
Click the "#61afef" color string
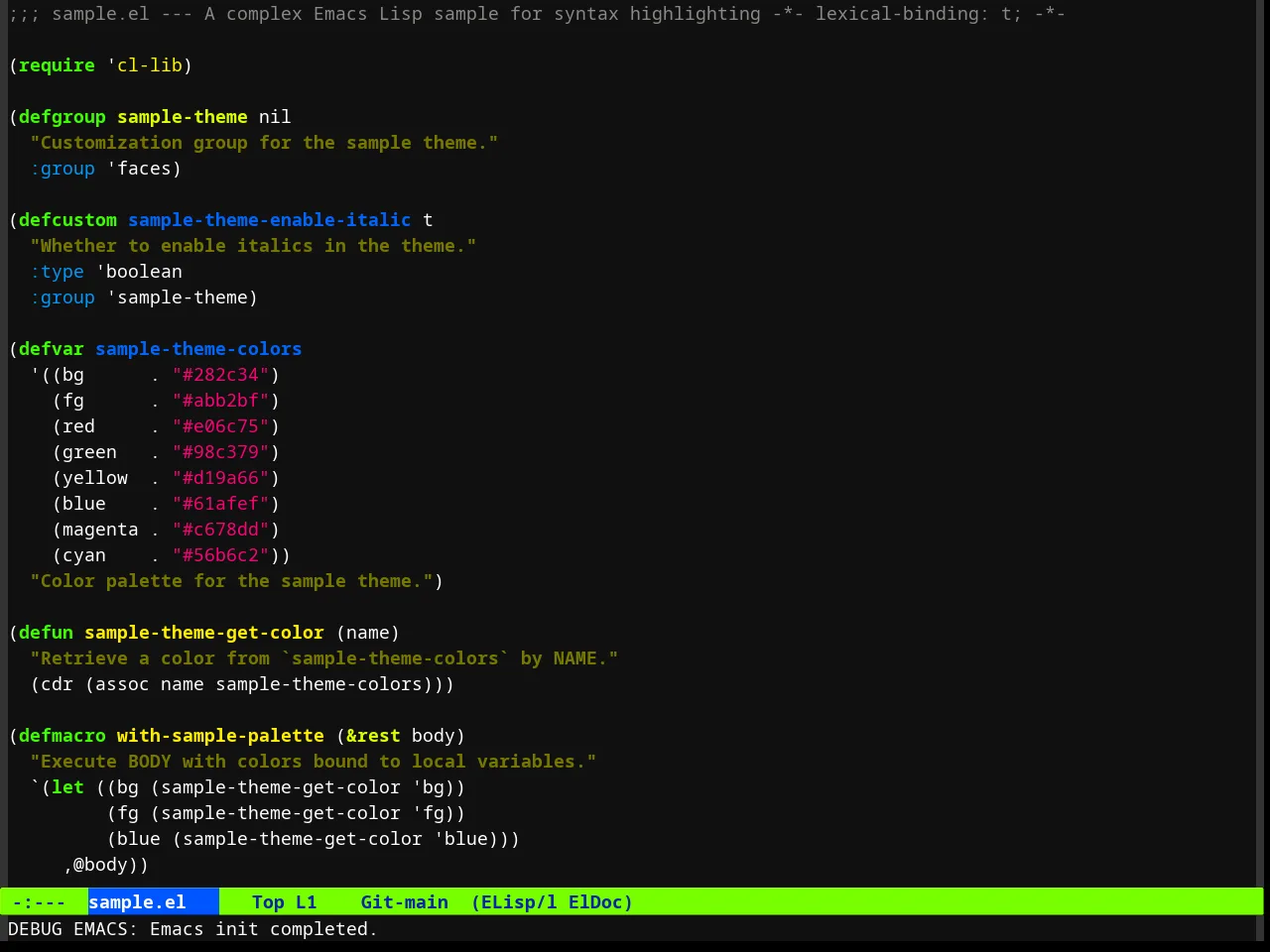pos(220,504)
